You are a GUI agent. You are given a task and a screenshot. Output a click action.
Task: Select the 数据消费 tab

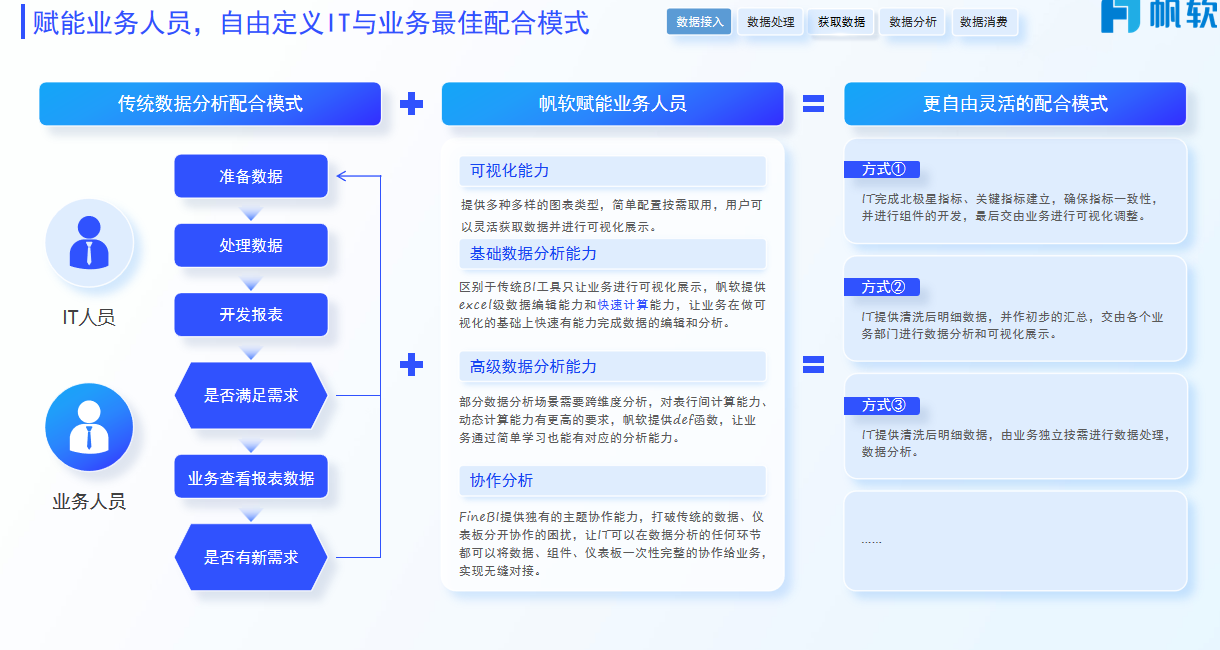(984, 22)
